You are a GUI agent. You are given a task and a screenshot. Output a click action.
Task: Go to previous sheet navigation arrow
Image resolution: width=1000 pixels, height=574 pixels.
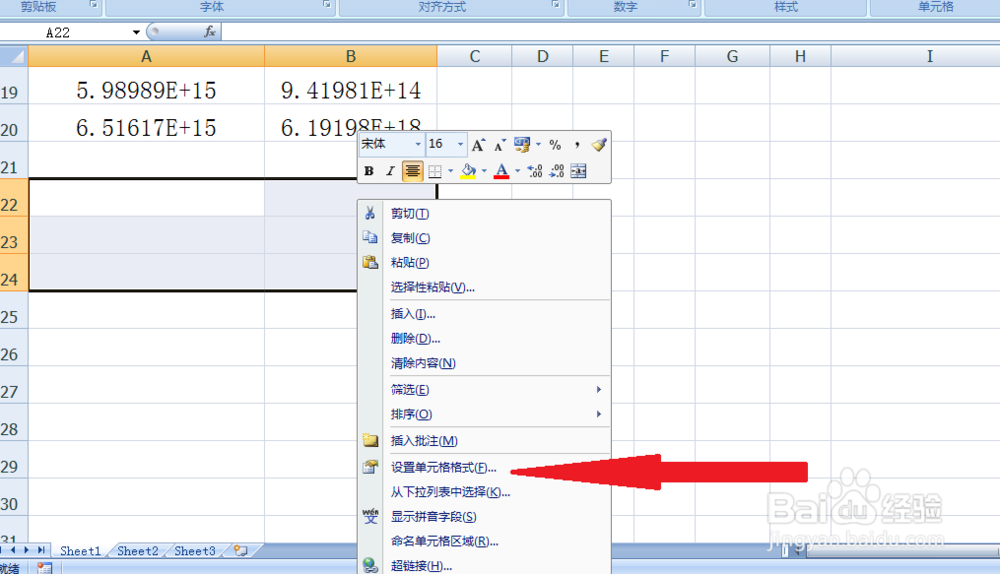pyautogui.click(x=13, y=550)
